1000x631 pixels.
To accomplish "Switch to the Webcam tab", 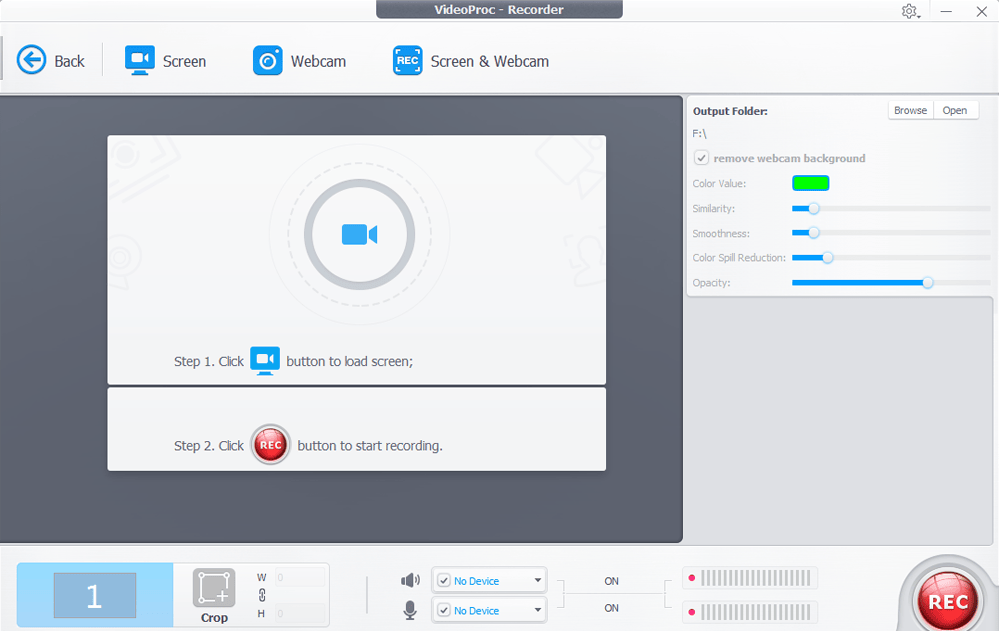I will click(268, 60).
